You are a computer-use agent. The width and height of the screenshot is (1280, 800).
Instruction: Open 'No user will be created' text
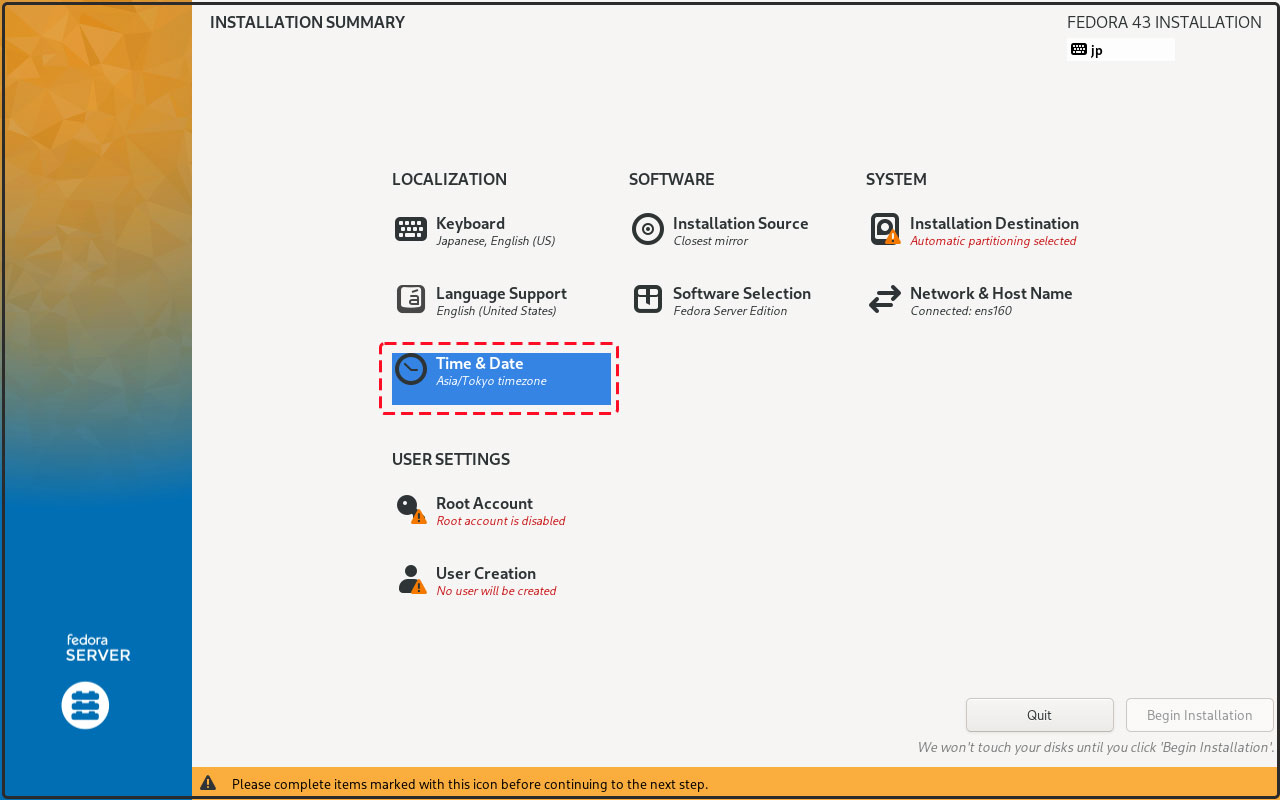pos(496,591)
